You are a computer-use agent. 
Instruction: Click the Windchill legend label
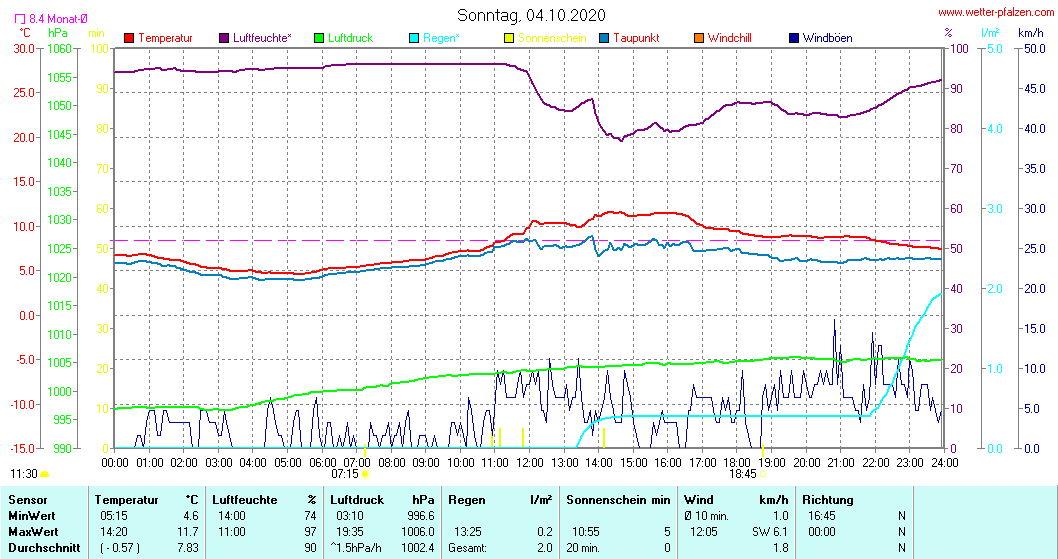pyautogui.click(x=729, y=38)
